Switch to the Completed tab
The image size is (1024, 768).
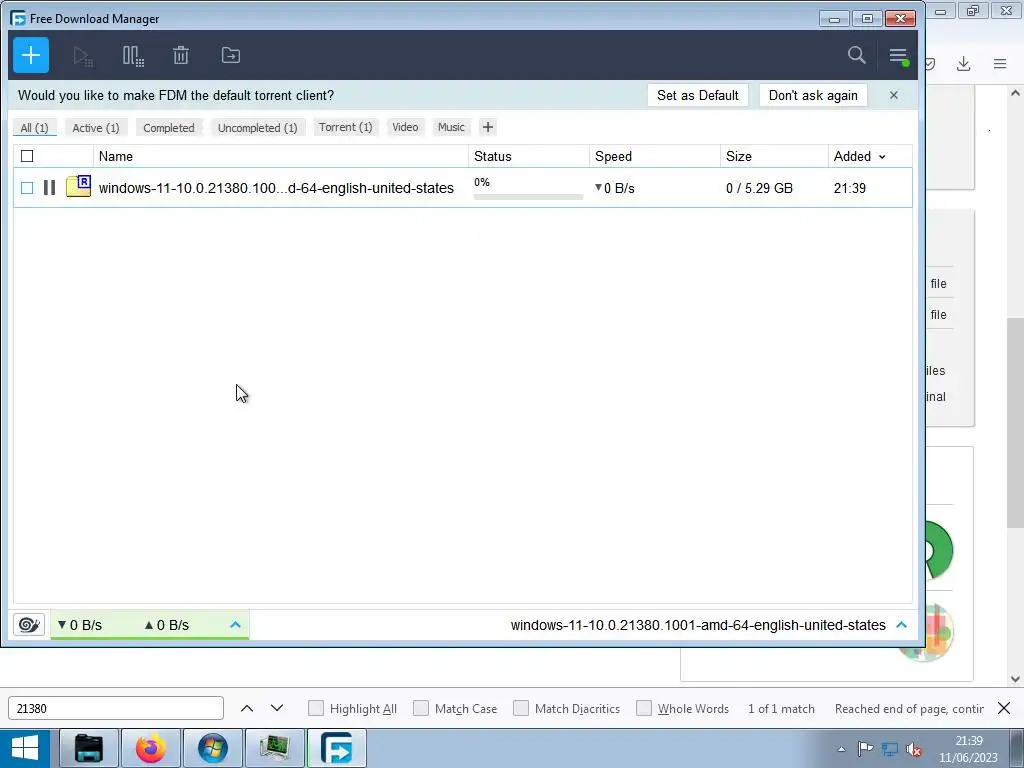pos(169,128)
